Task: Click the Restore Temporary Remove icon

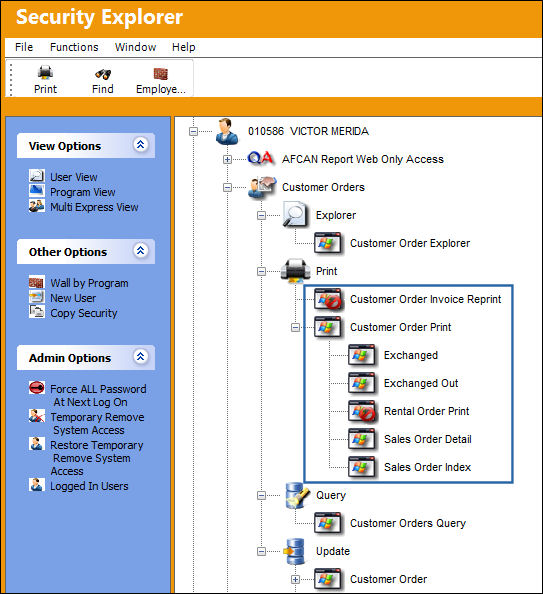Action: (37, 444)
